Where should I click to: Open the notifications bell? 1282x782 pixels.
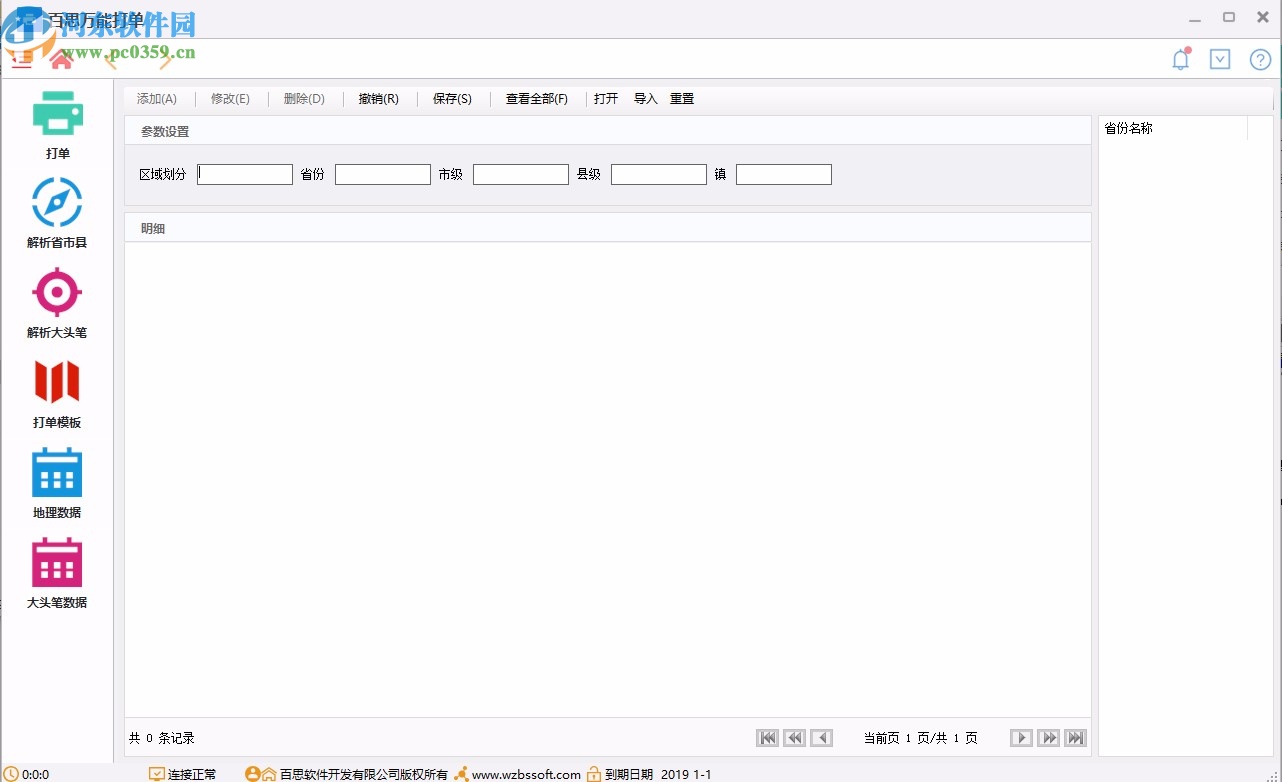pos(1180,59)
